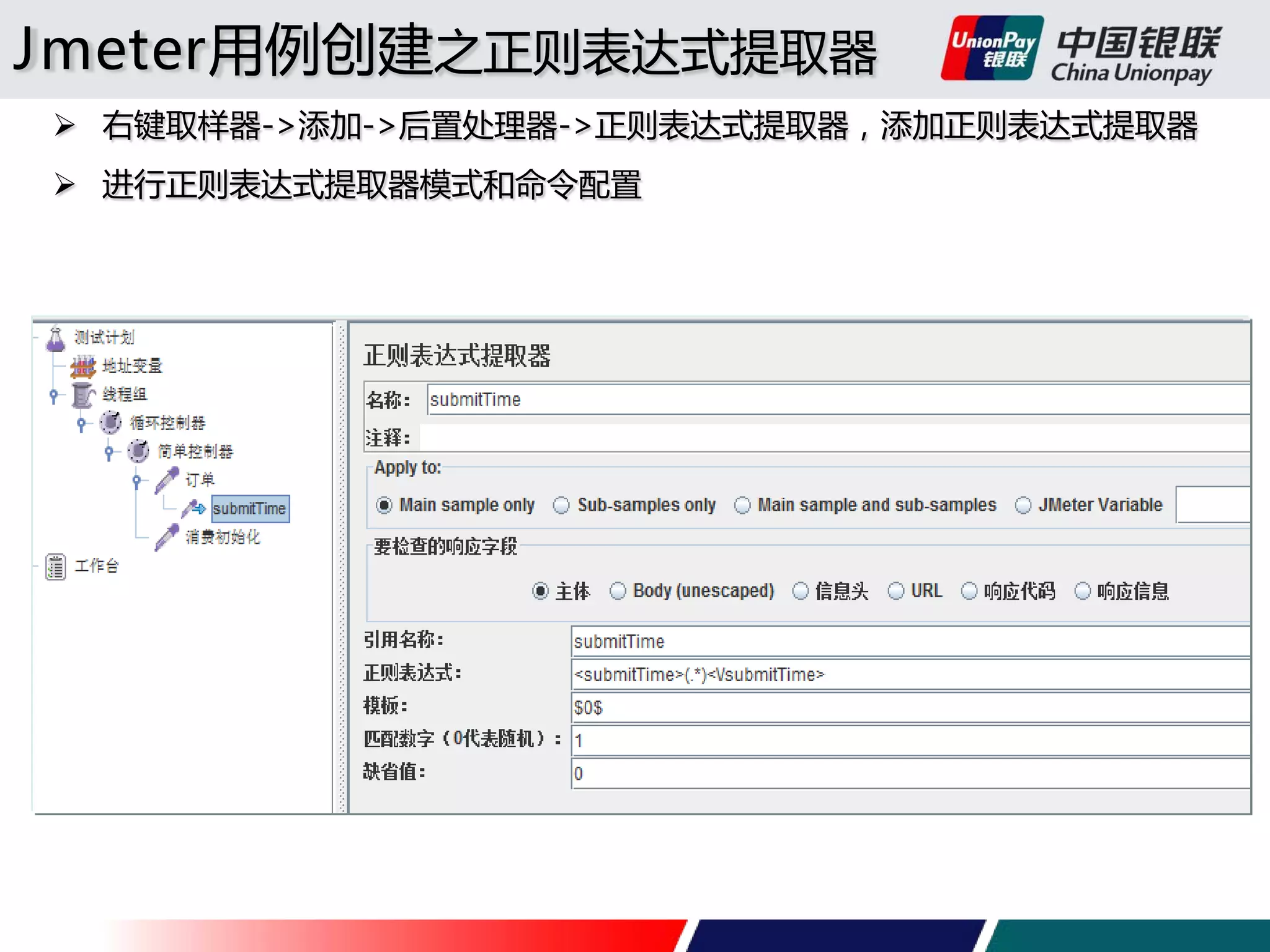Click the JMeter Variable name field
The width and height of the screenshot is (1270, 952).
tap(1213, 505)
